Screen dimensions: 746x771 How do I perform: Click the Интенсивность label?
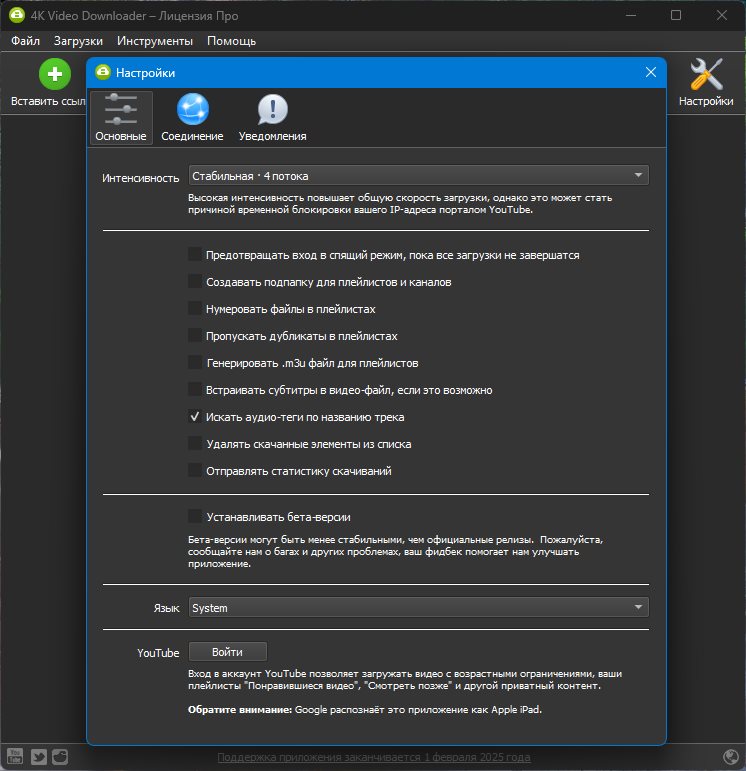point(141,178)
